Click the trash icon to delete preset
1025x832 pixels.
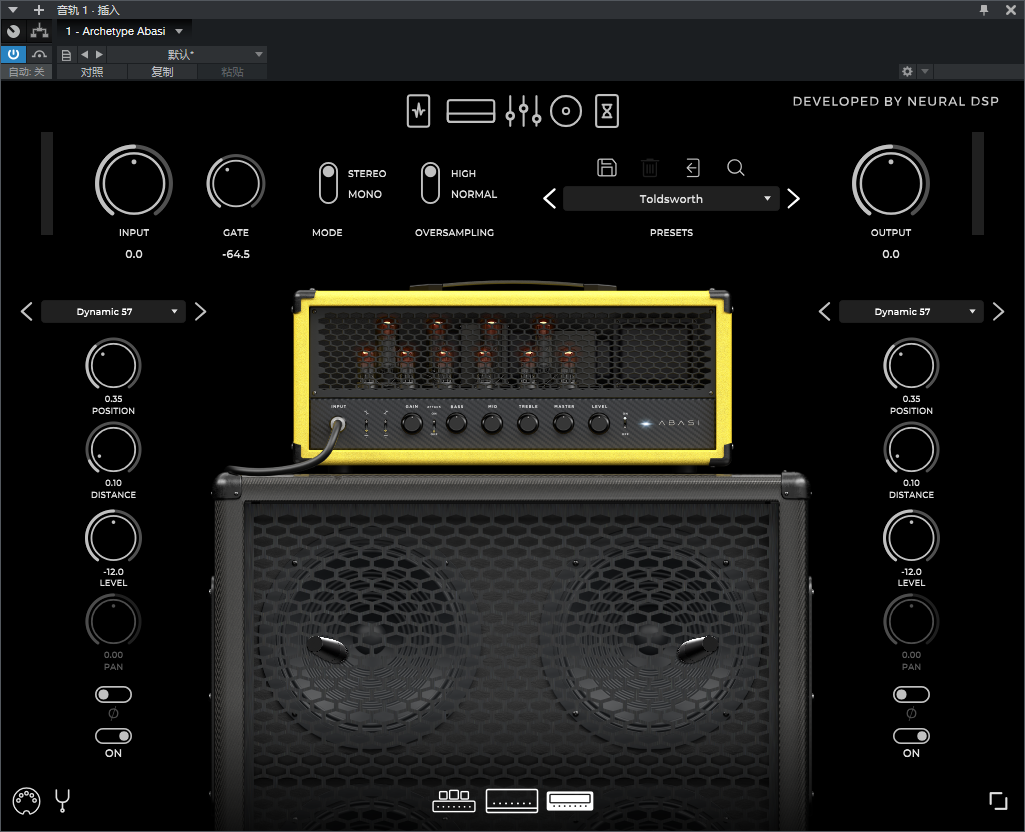[650, 168]
